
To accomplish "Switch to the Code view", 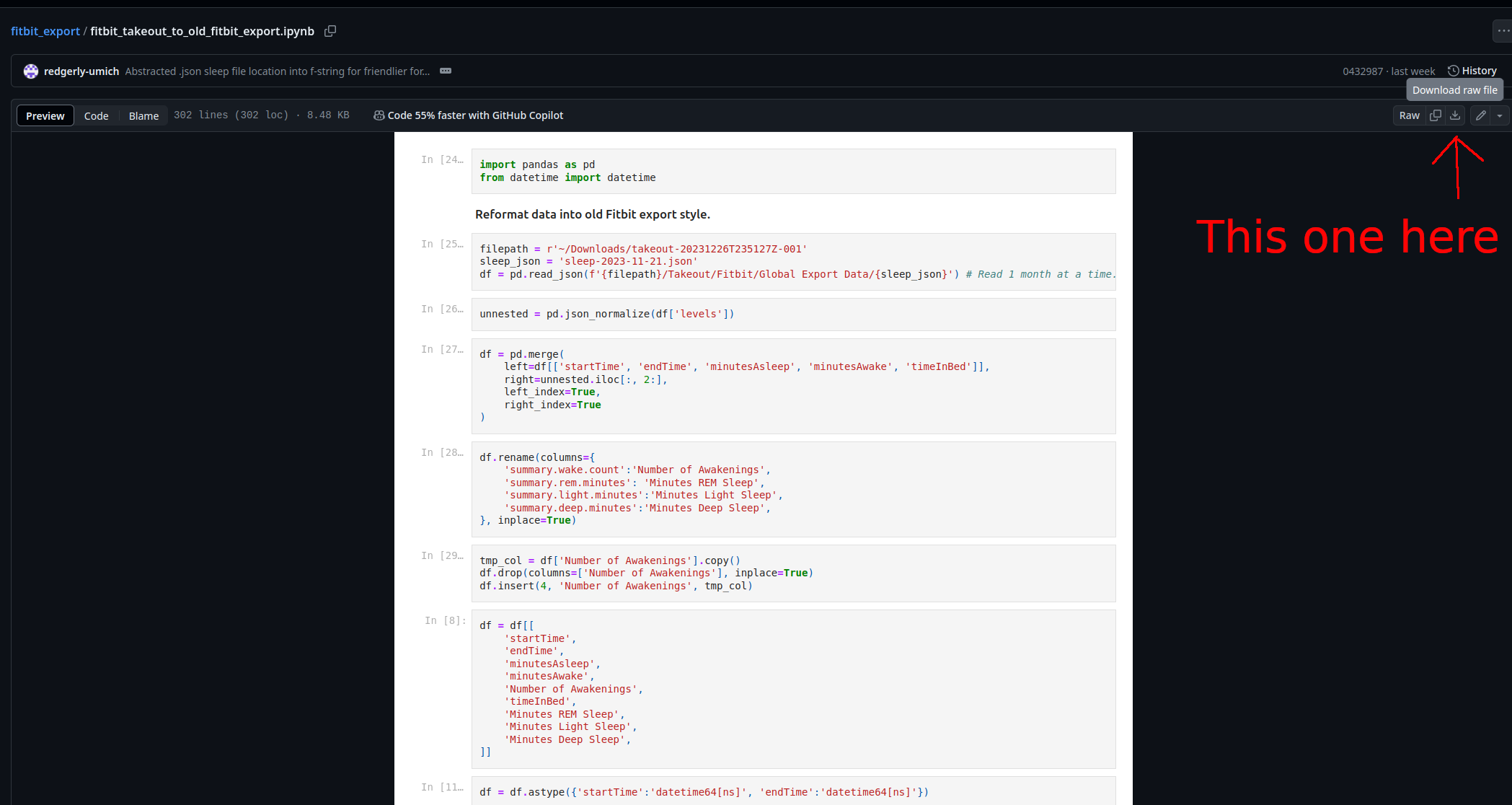I will point(96,115).
